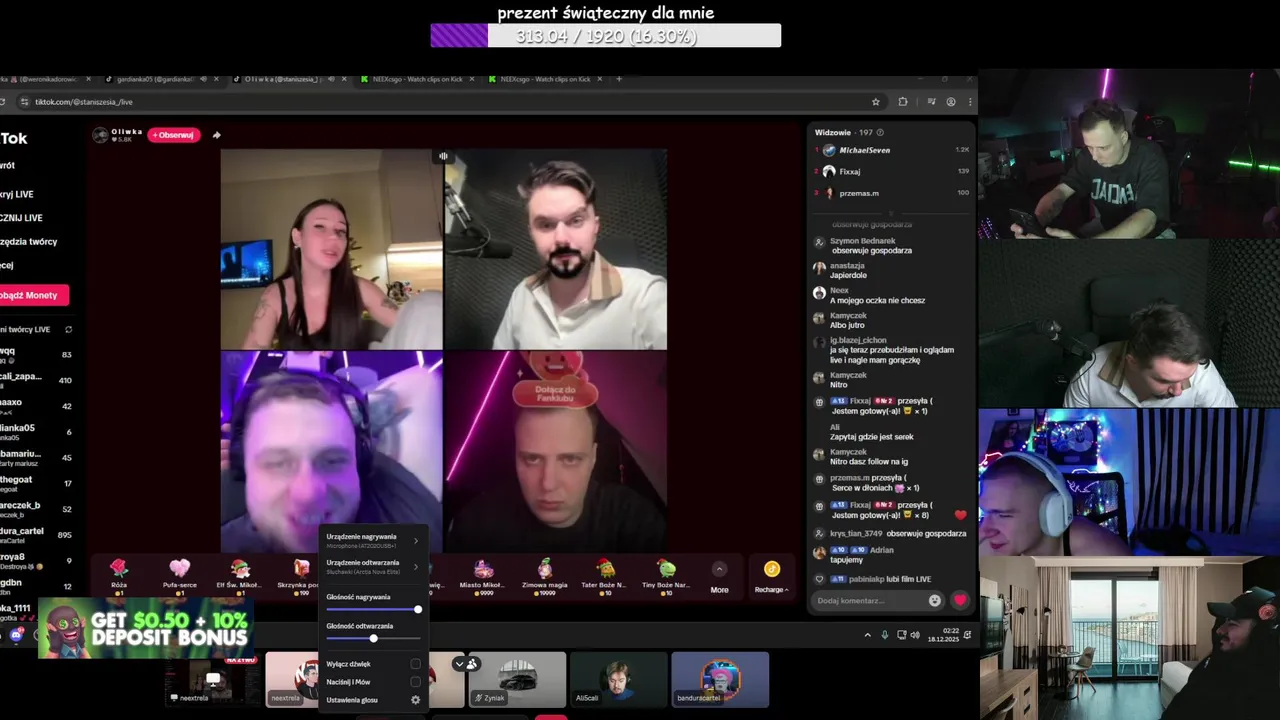The height and width of the screenshot is (720, 1280).
Task: Open the browser profile avatar icon
Action: coord(951,102)
